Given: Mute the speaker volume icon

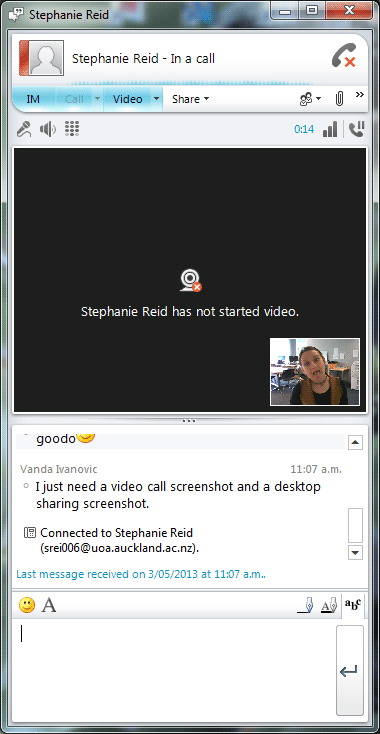Looking at the screenshot, I should point(48,129).
